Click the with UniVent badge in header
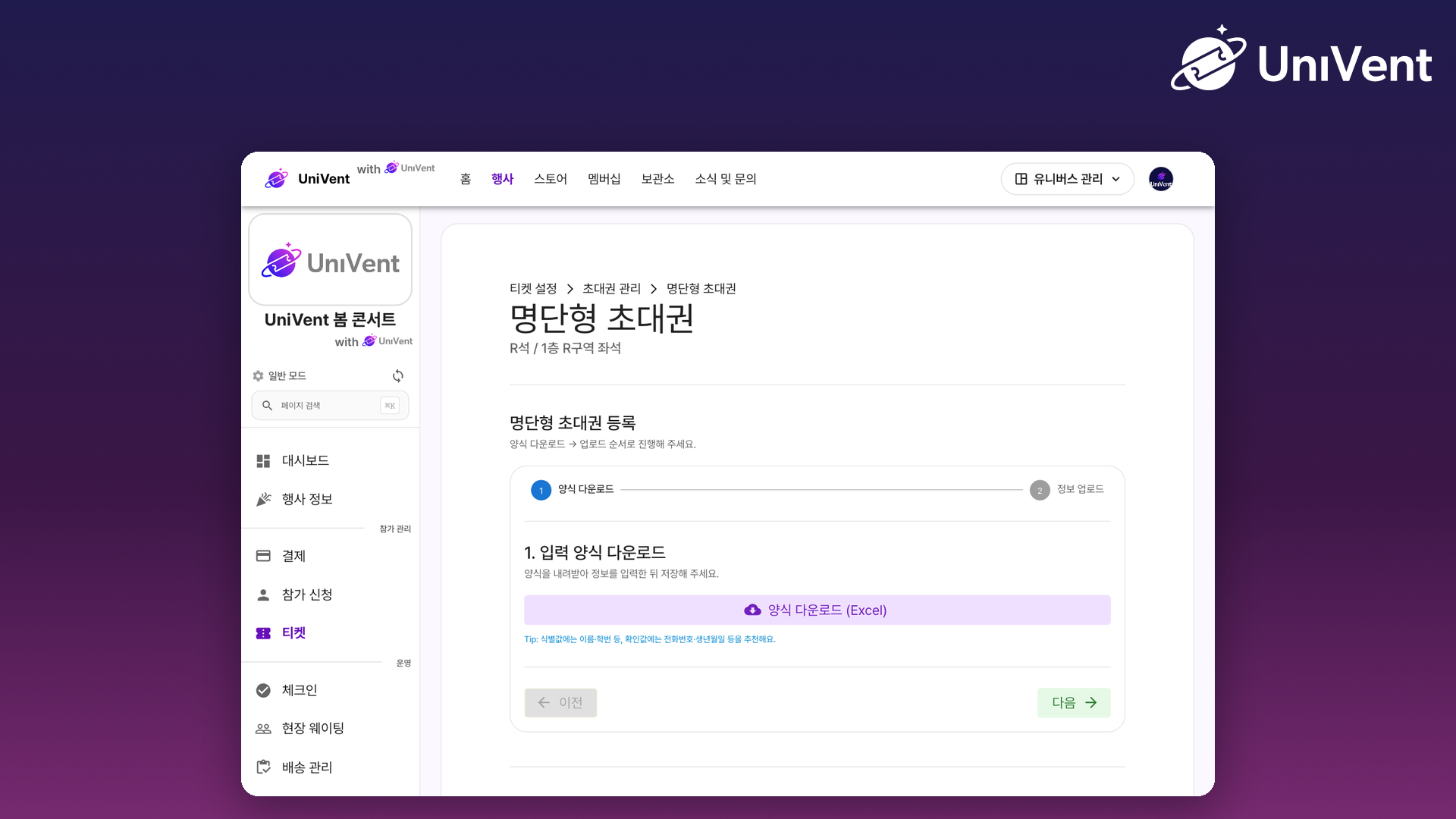This screenshot has height=819, width=1456. coord(396,168)
